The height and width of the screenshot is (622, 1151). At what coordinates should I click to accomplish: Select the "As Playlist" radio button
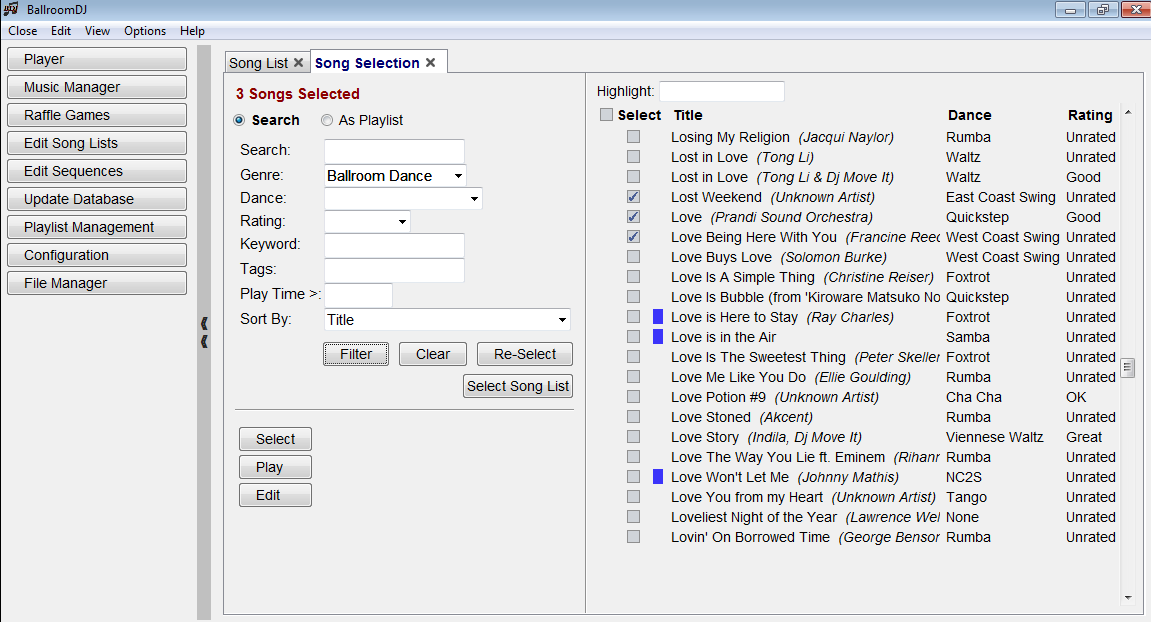click(x=327, y=119)
